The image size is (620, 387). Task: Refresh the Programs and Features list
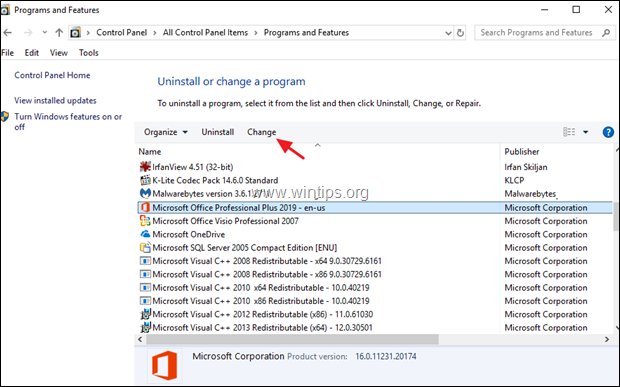pyautogui.click(x=460, y=33)
